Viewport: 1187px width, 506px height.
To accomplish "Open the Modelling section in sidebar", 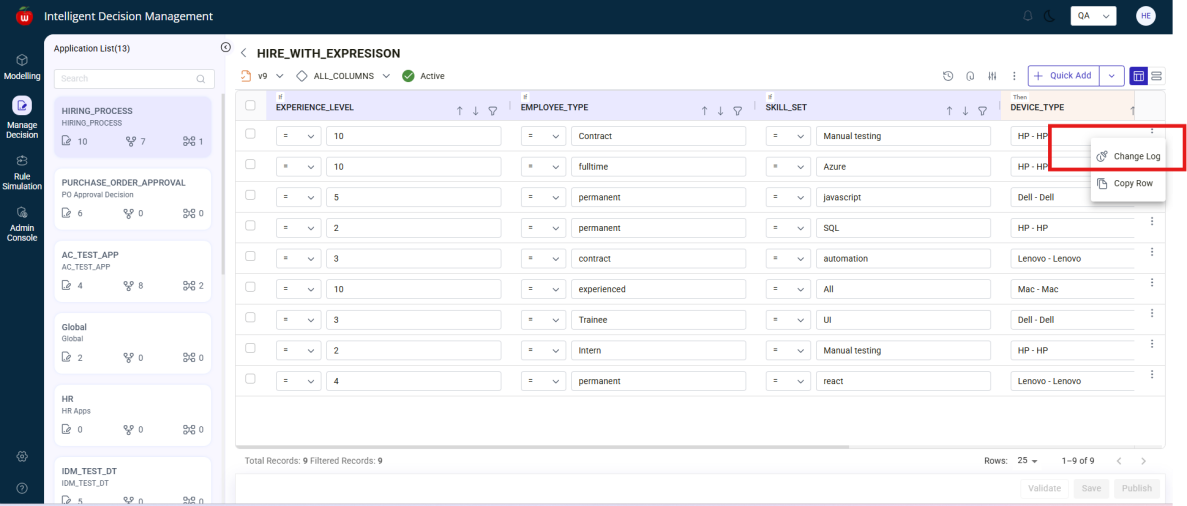I will (22, 67).
